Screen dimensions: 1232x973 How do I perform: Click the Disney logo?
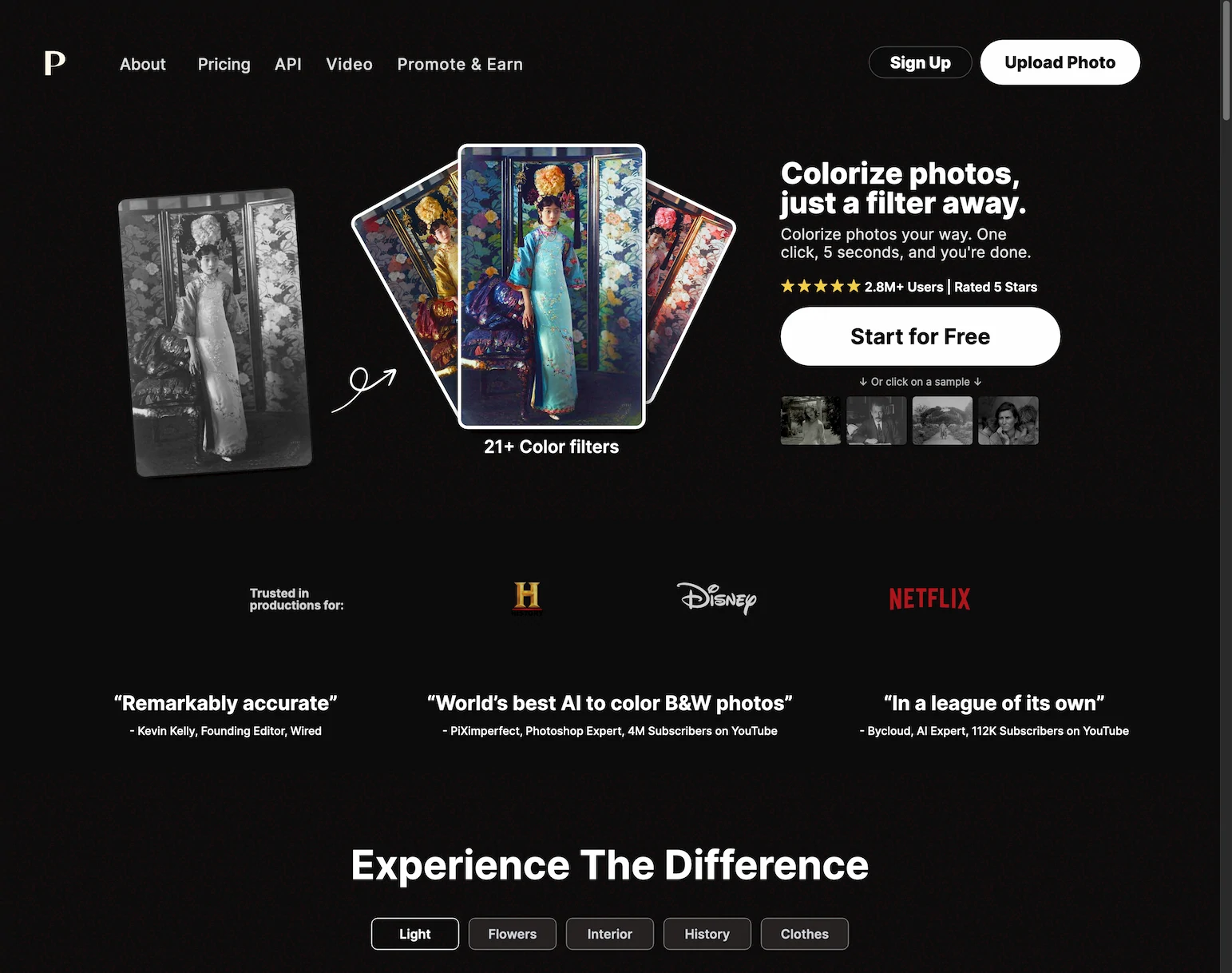click(717, 598)
